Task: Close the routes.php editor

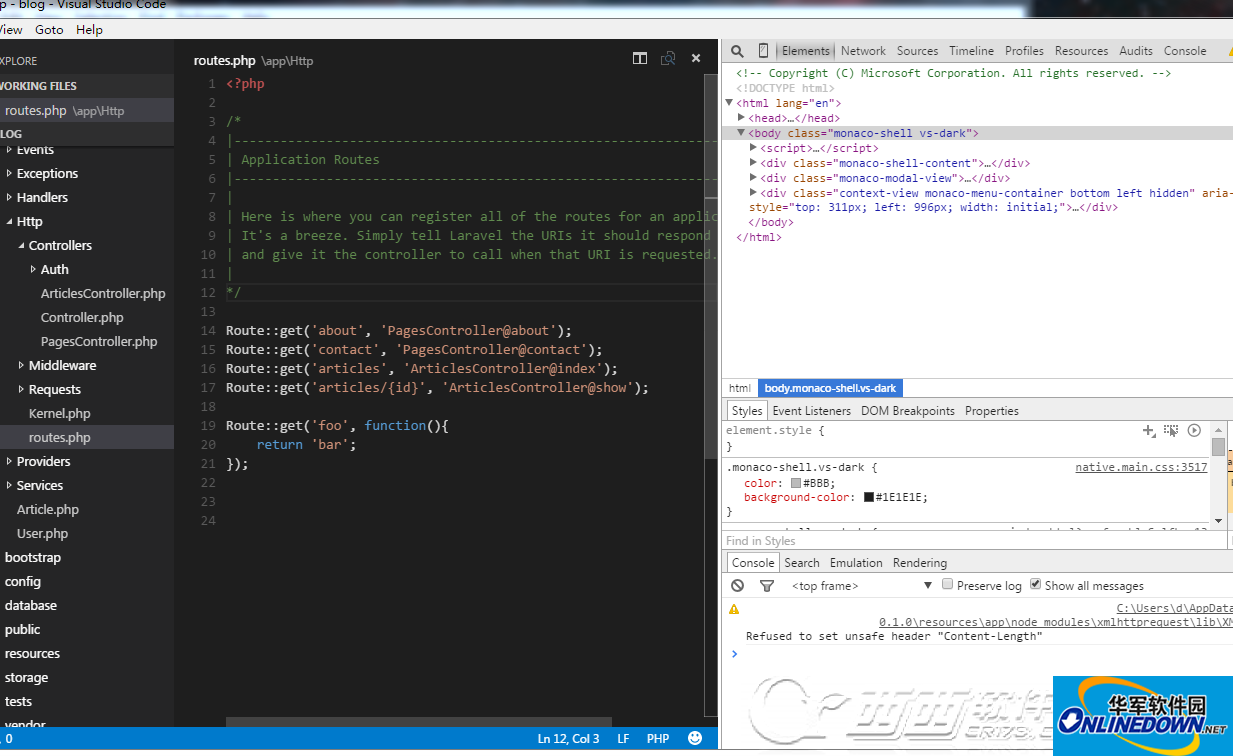Action: [x=697, y=59]
